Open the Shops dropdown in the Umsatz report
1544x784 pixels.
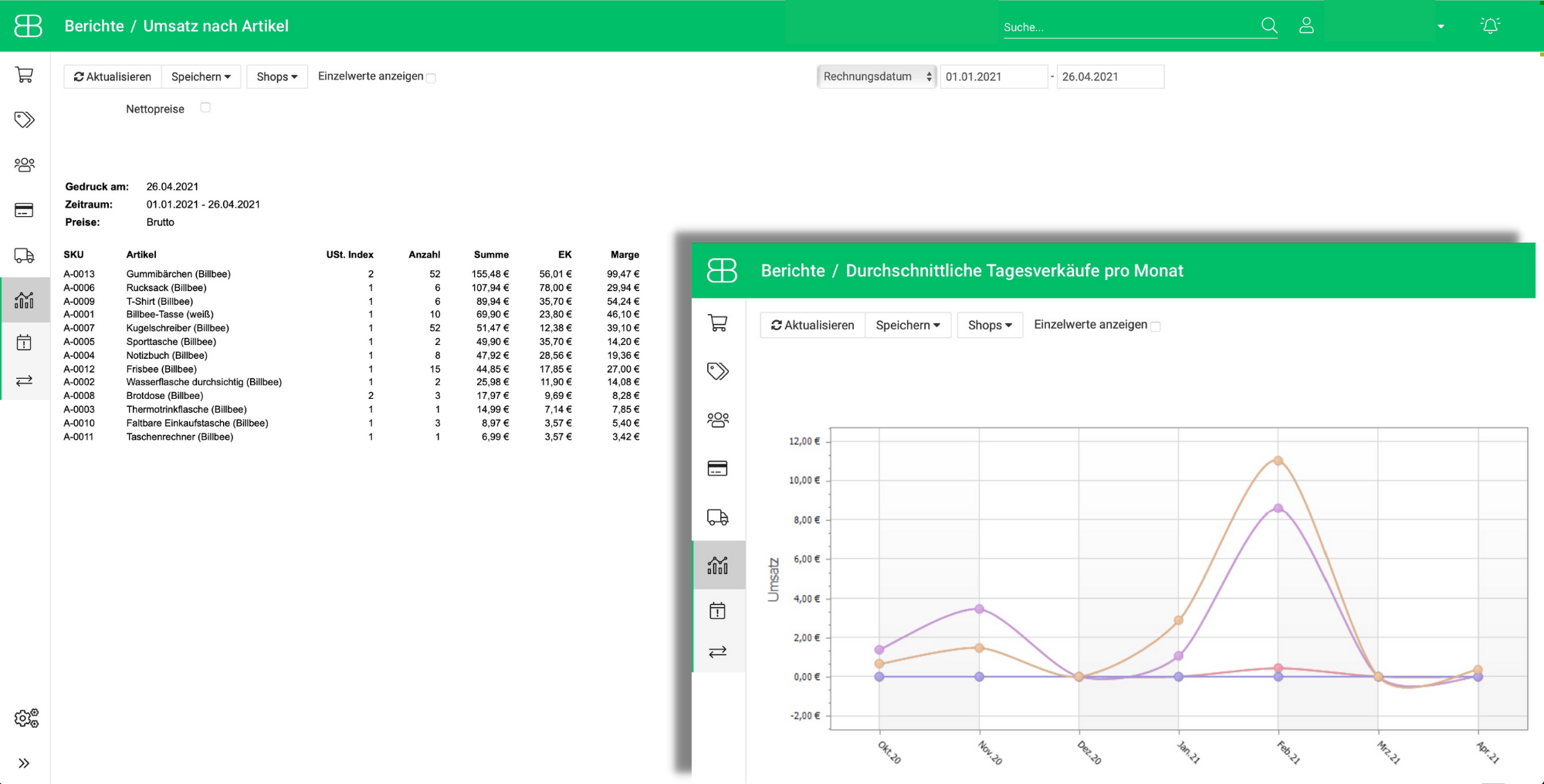(x=277, y=76)
